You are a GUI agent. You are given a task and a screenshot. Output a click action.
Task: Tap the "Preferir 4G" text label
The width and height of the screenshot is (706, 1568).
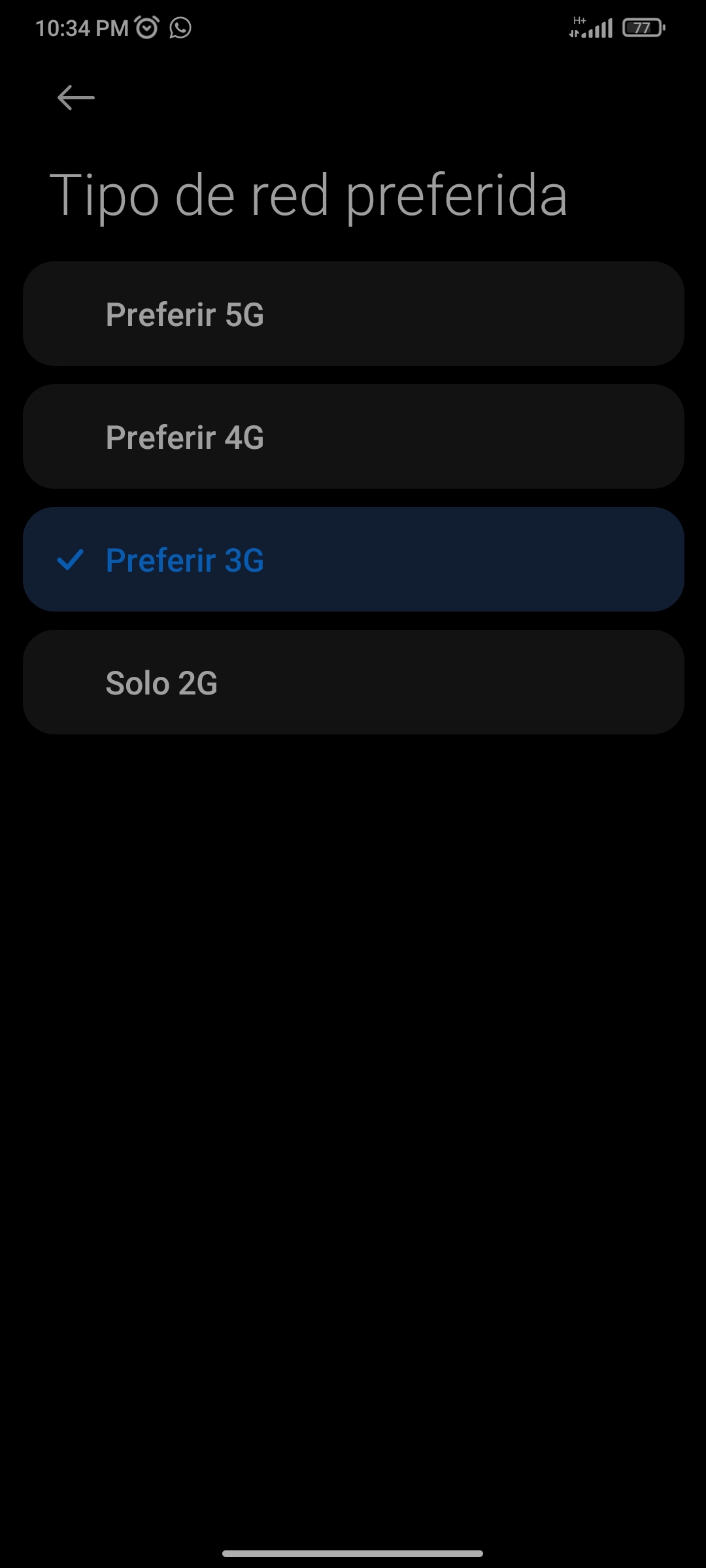pos(185,437)
